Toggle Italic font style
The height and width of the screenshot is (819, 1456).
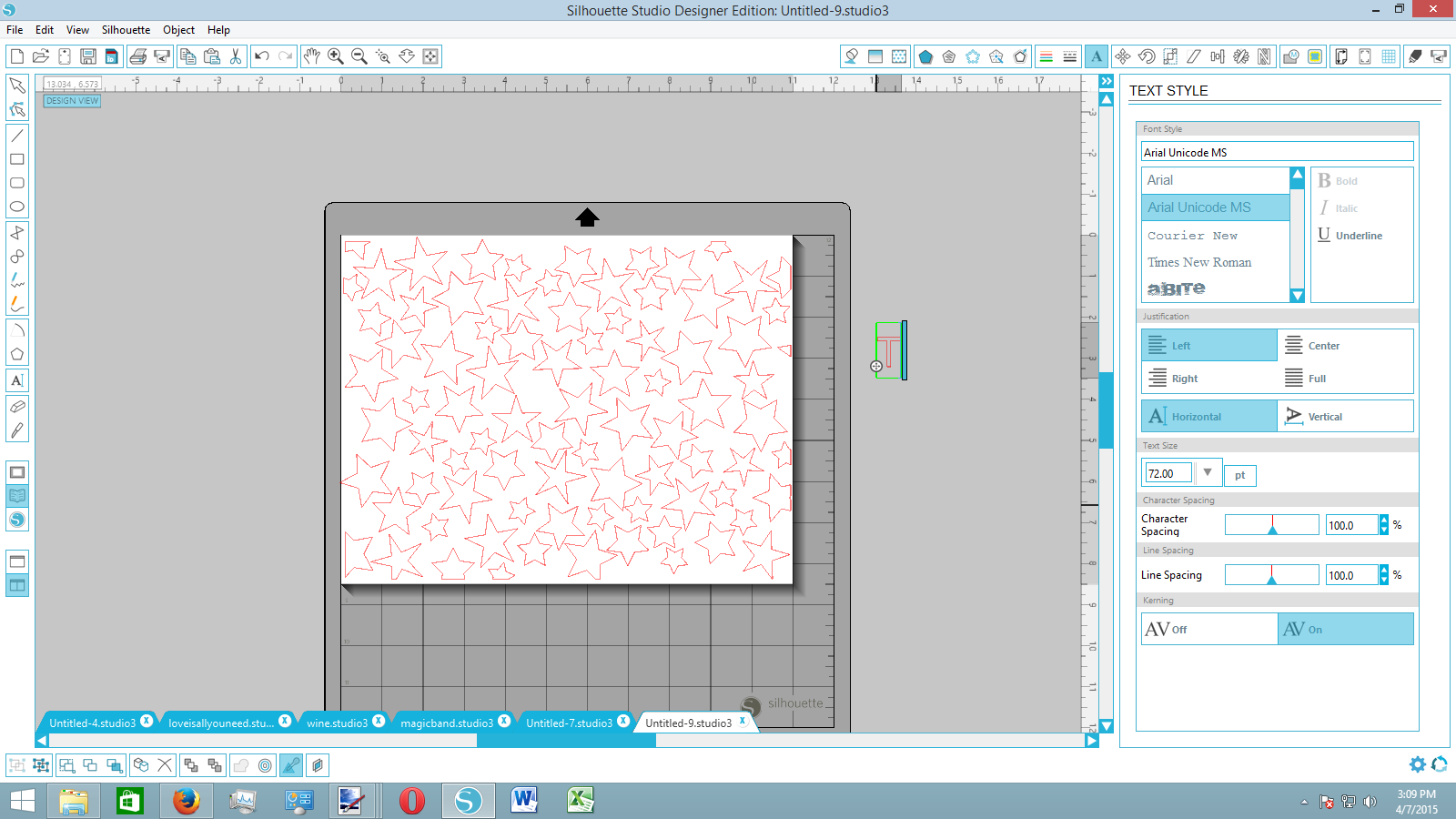pyautogui.click(x=1339, y=208)
